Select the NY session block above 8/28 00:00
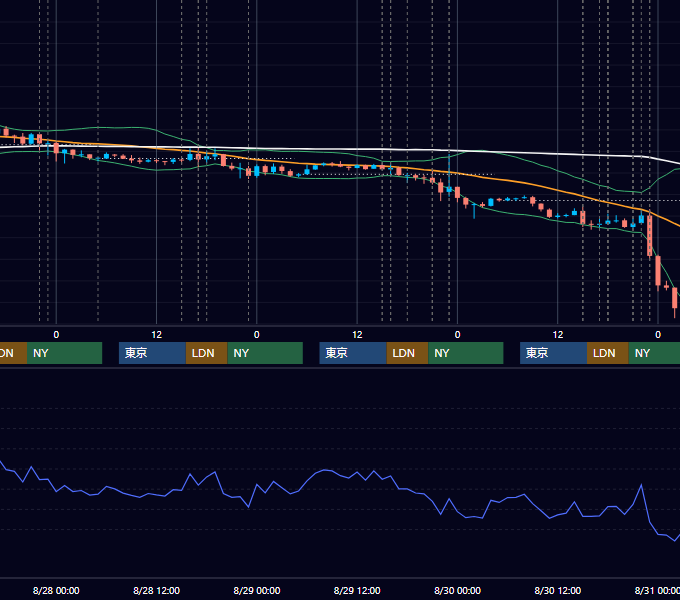Screen dimensions: 680x600 [x=64, y=353]
